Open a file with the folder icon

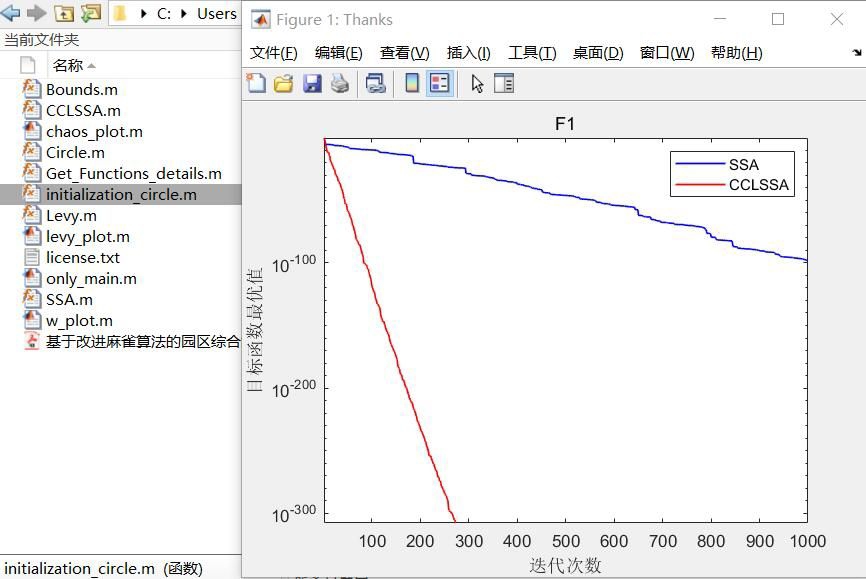coord(283,83)
